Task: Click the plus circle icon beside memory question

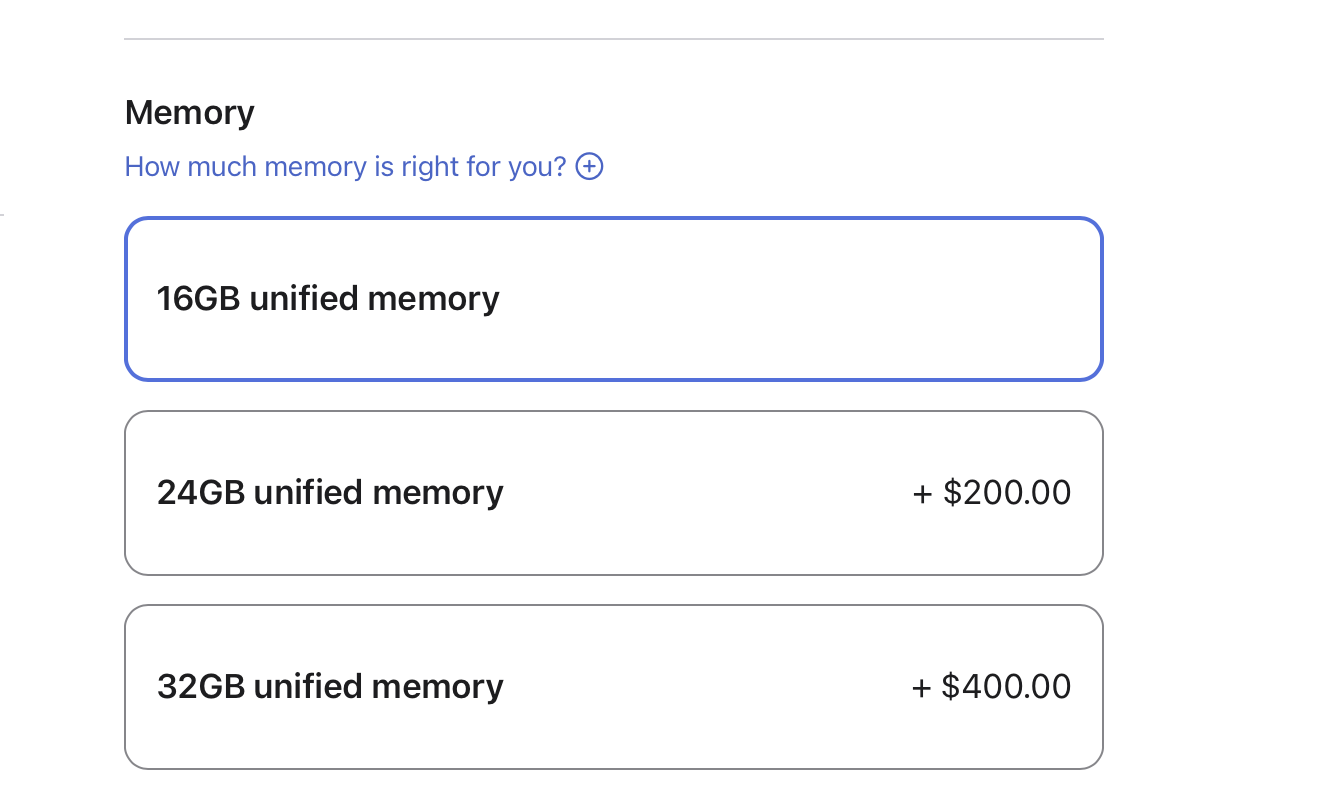Action: [590, 166]
